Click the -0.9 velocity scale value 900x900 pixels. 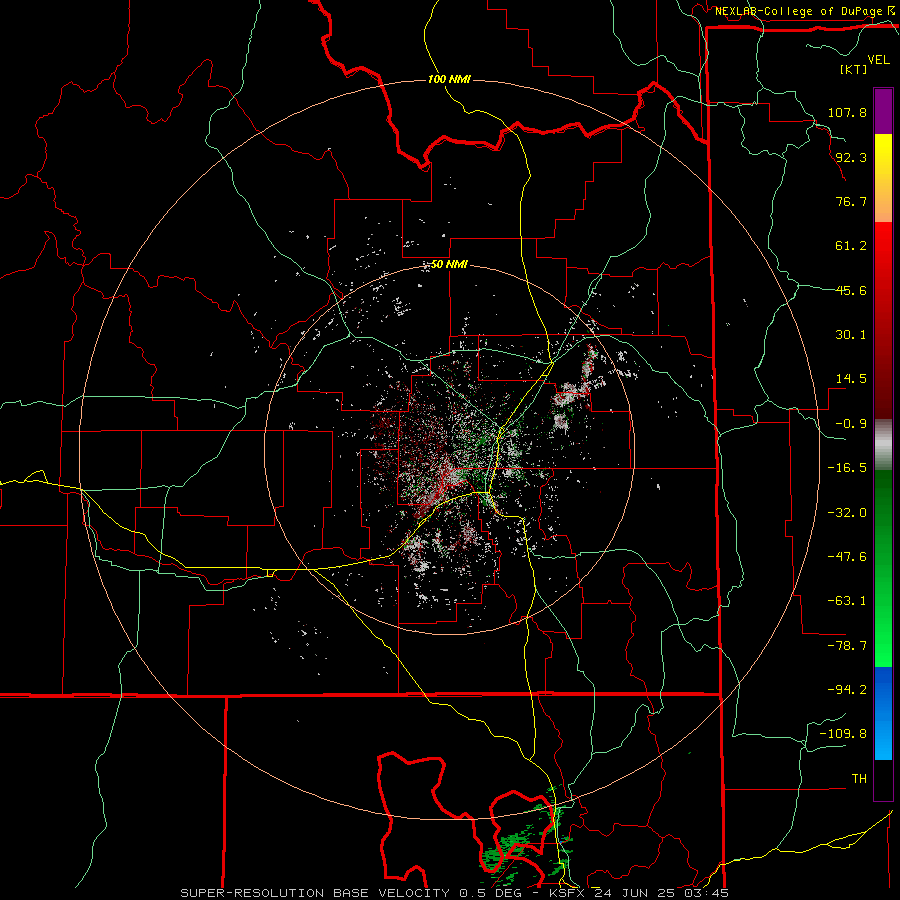point(851,424)
